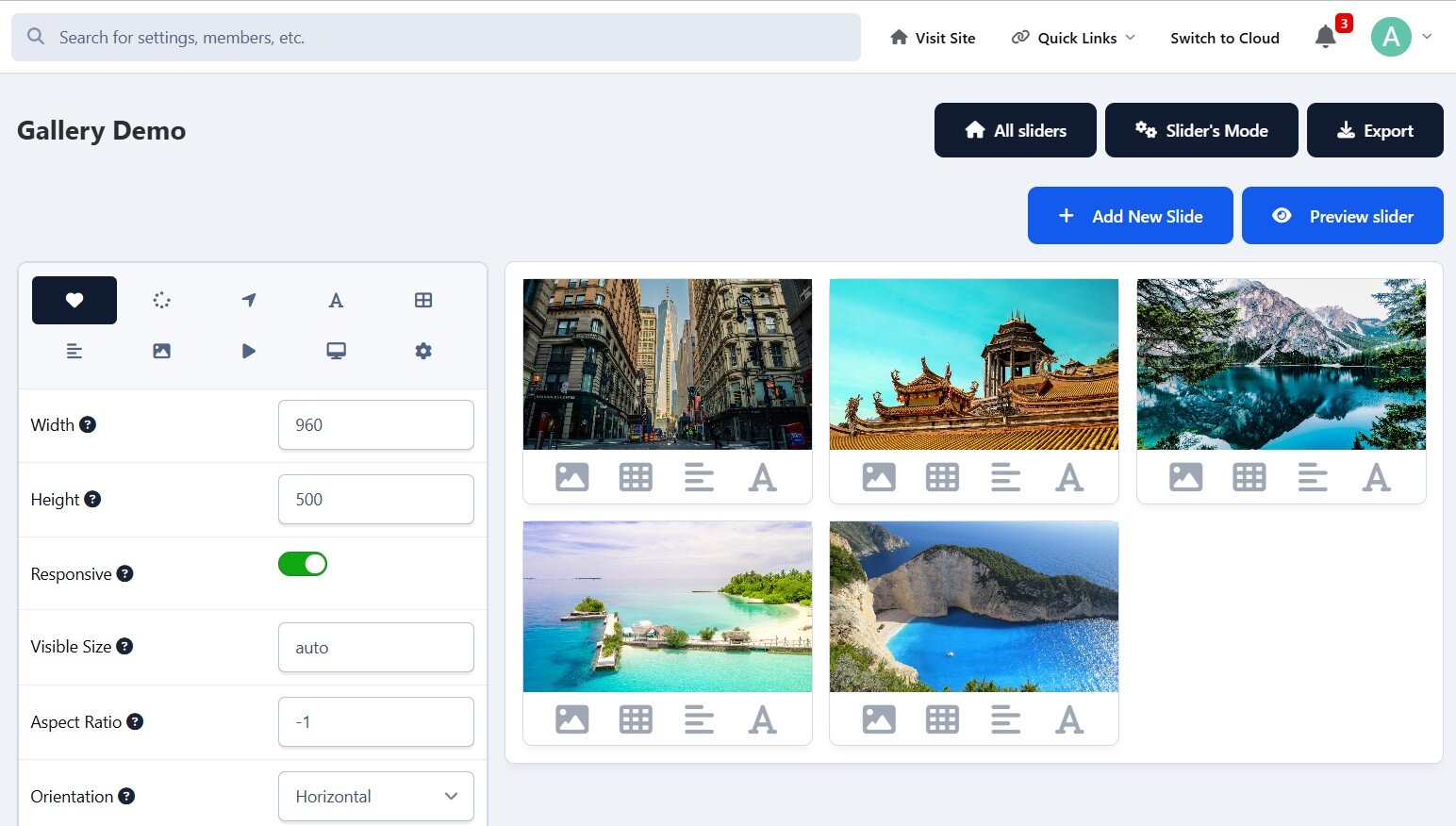Open the gear settings tab in panel
1456x826 pixels.
(423, 351)
